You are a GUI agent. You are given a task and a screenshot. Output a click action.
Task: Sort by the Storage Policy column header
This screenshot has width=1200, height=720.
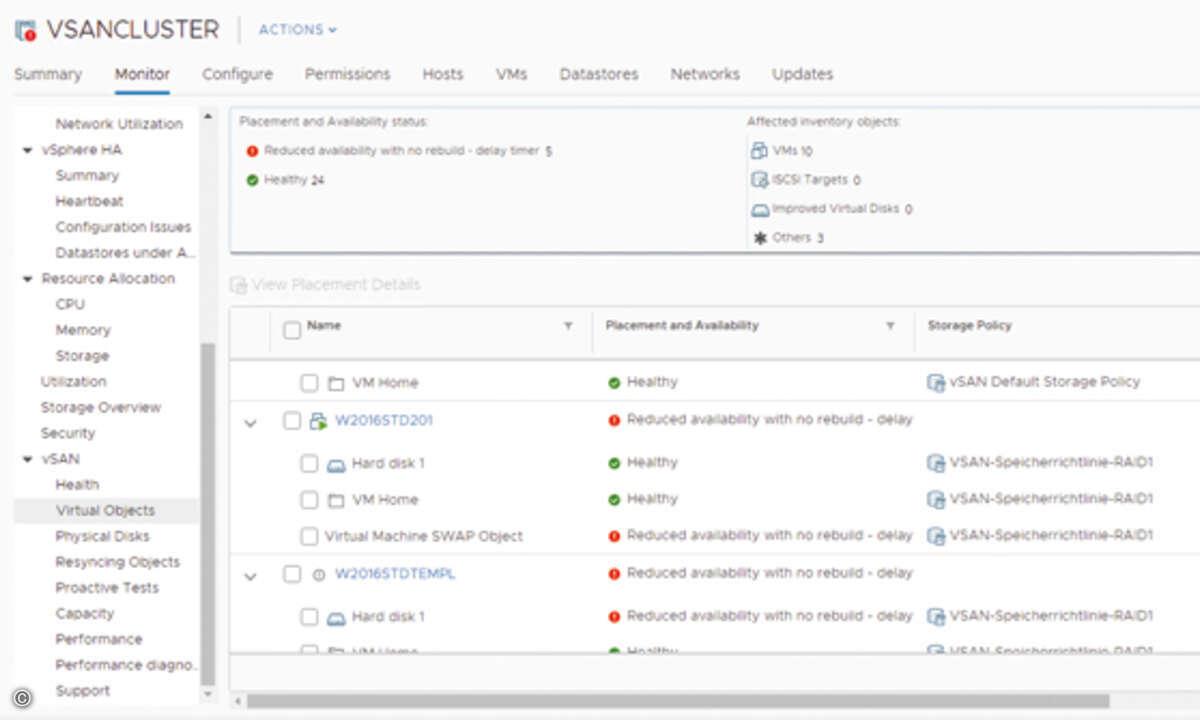coord(970,326)
